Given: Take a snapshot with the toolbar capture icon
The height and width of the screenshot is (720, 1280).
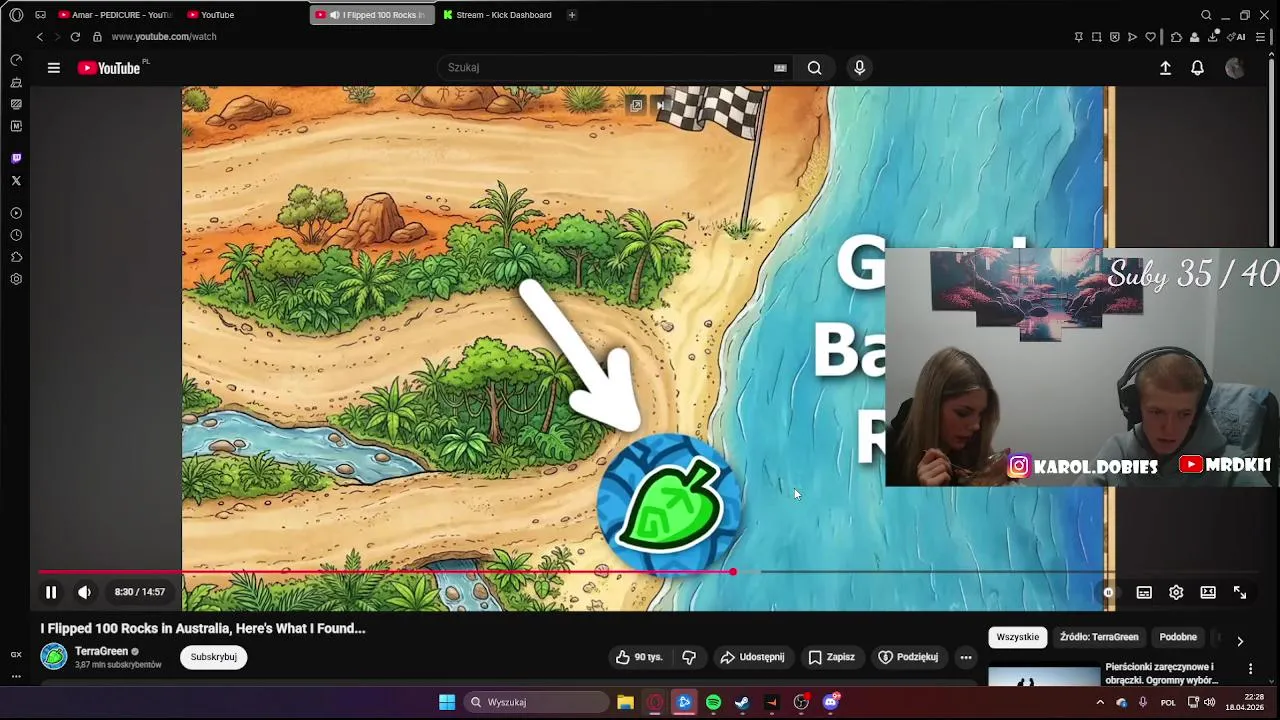Looking at the screenshot, I should click(1096, 37).
